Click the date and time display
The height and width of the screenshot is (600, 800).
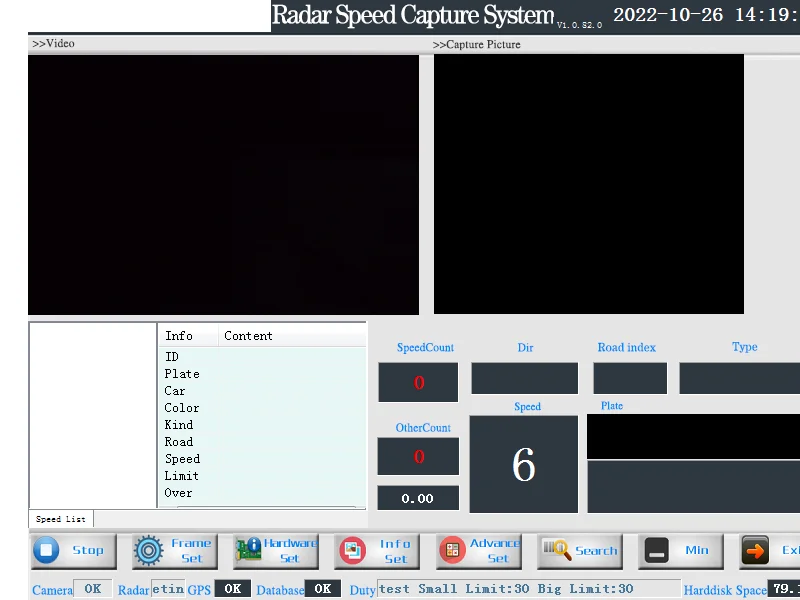[706, 15]
